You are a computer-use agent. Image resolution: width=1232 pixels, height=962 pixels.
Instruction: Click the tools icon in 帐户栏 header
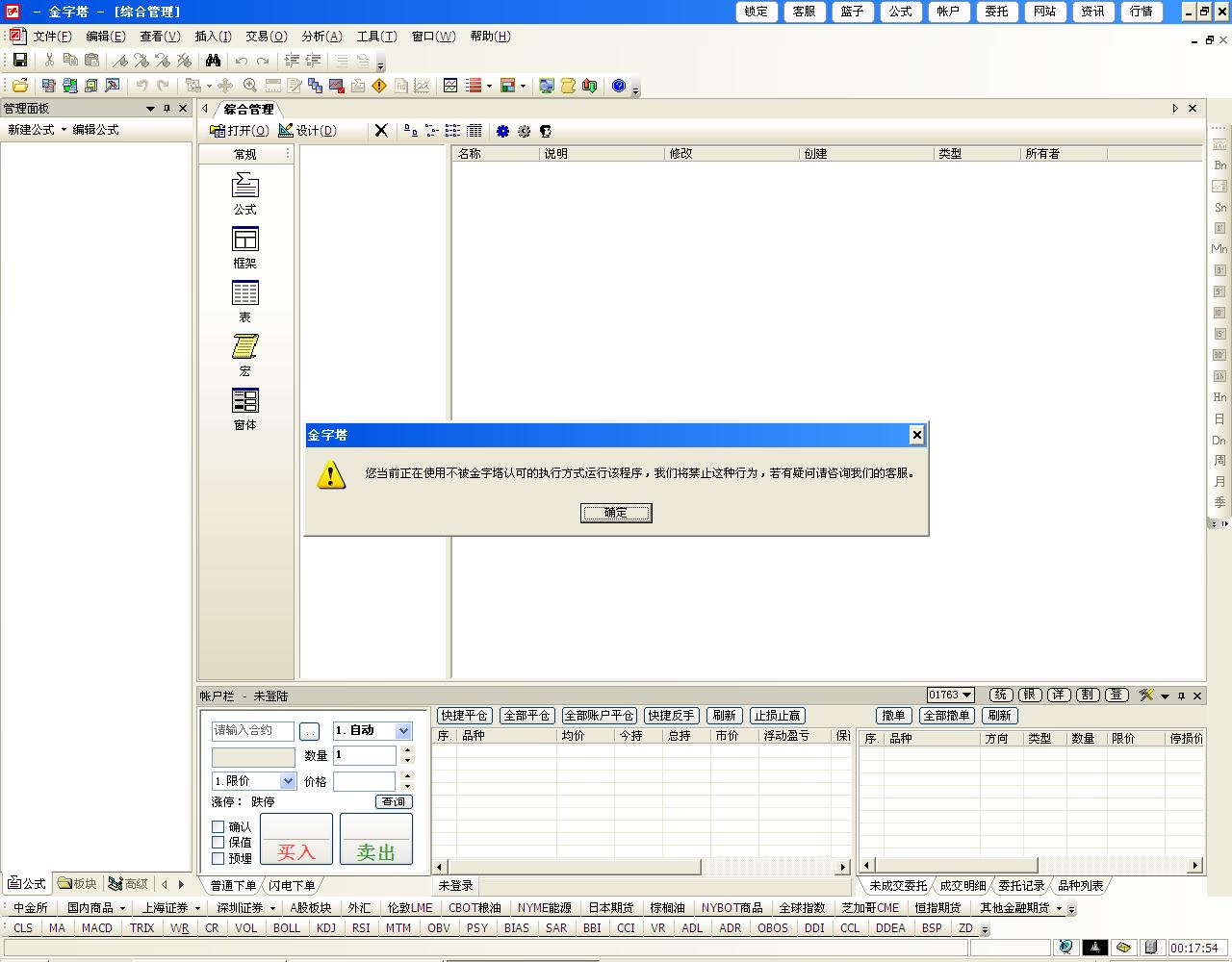coord(1145,695)
